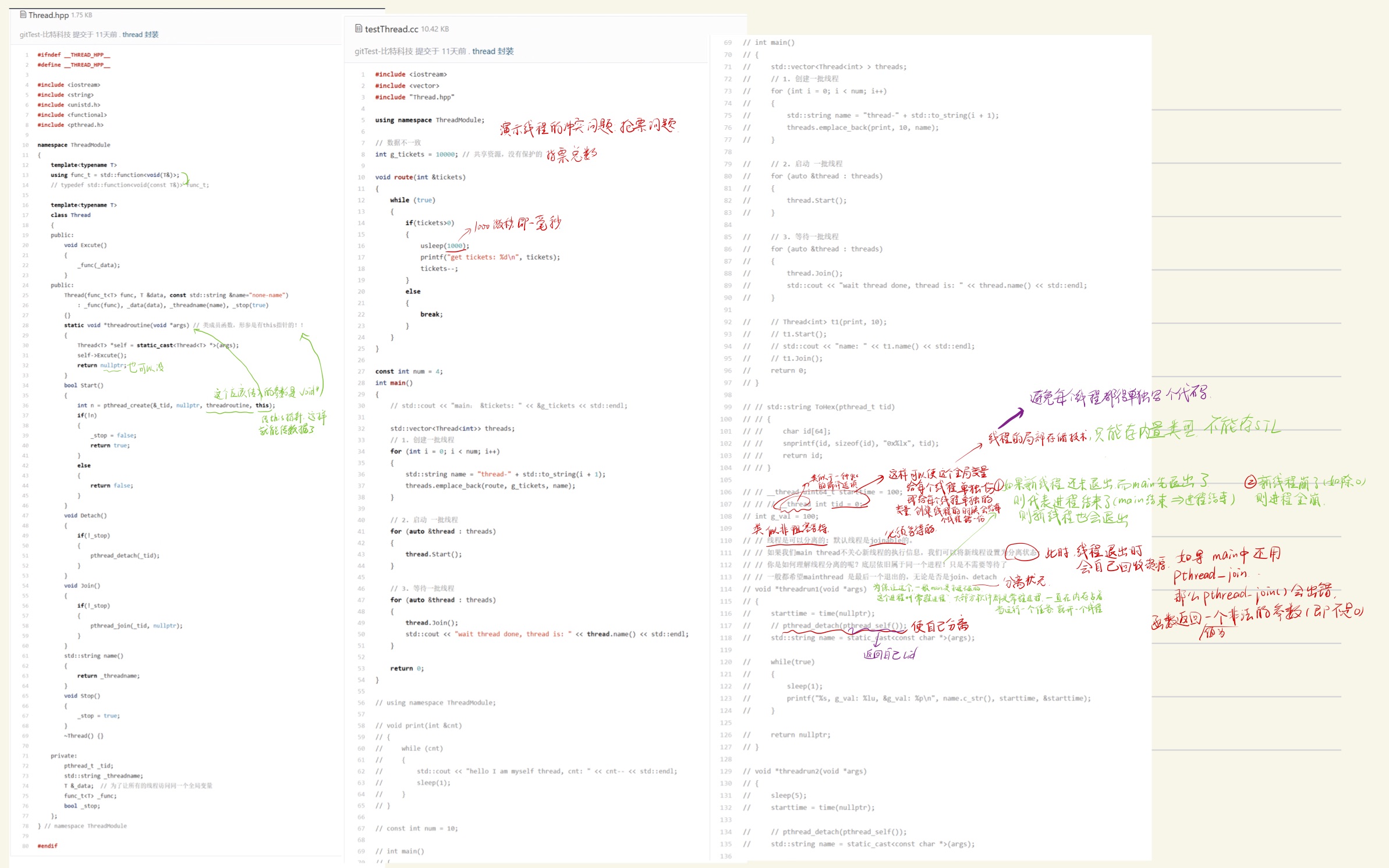1389x868 pixels.
Task: Click the 'void route(int &tickets)' code line
Action: (x=420, y=177)
